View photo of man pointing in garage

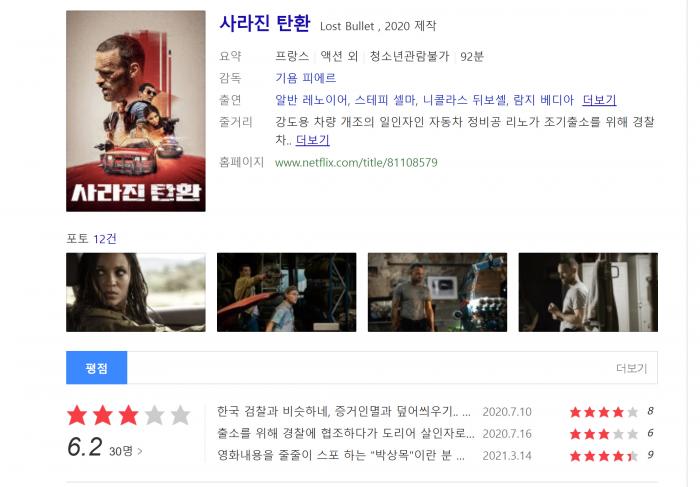[x=287, y=292]
